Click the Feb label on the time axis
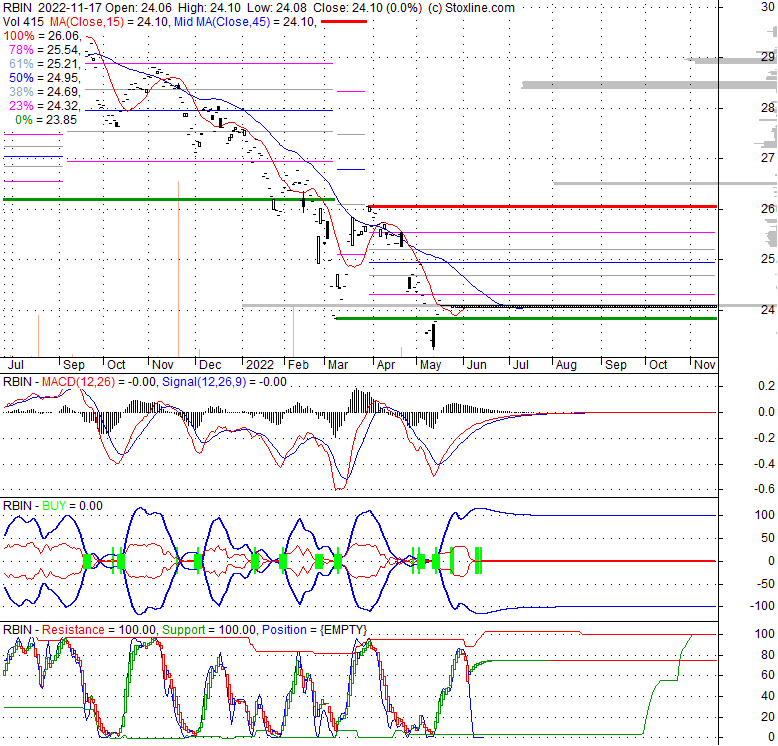The height and width of the screenshot is (746, 778). point(299,365)
